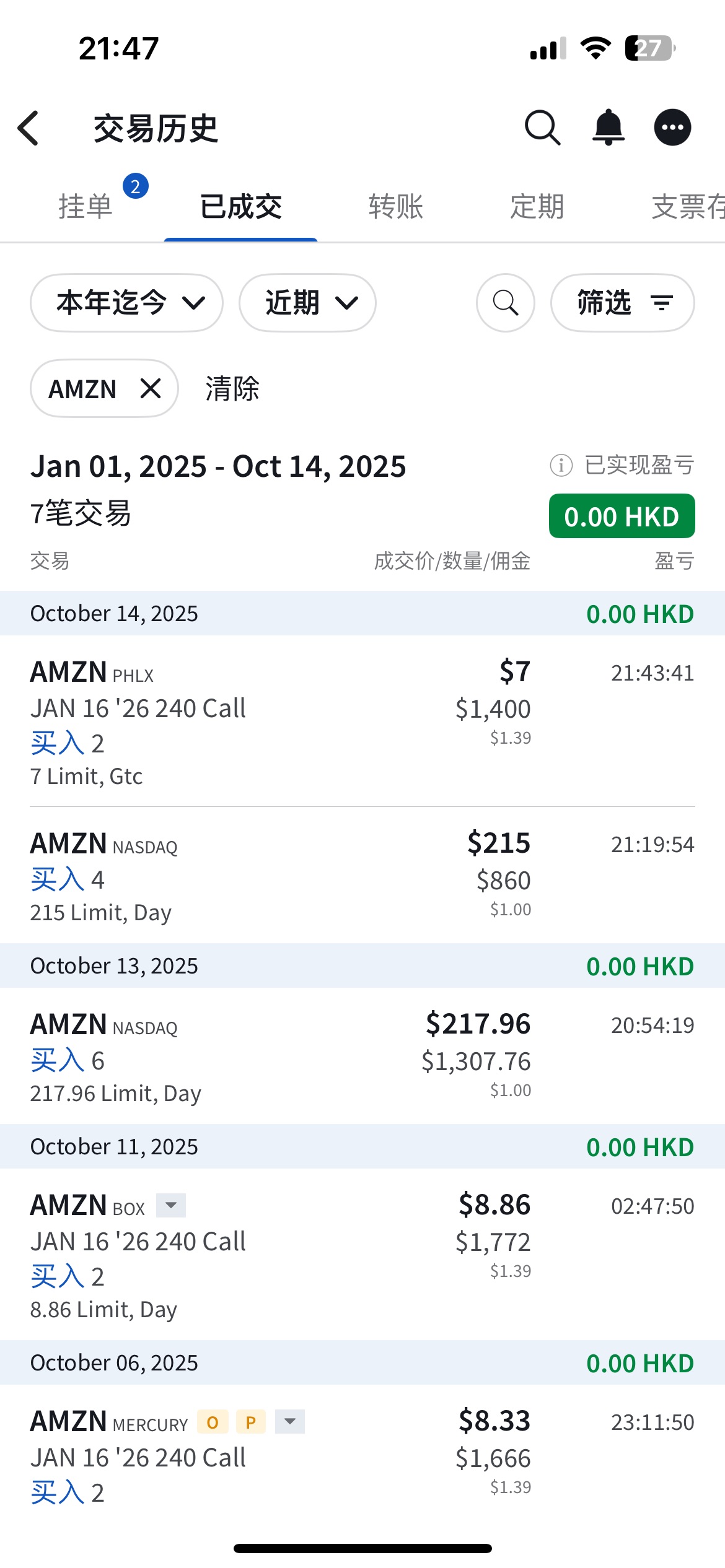
Task: Open the three-dot more options menu
Action: [x=672, y=128]
